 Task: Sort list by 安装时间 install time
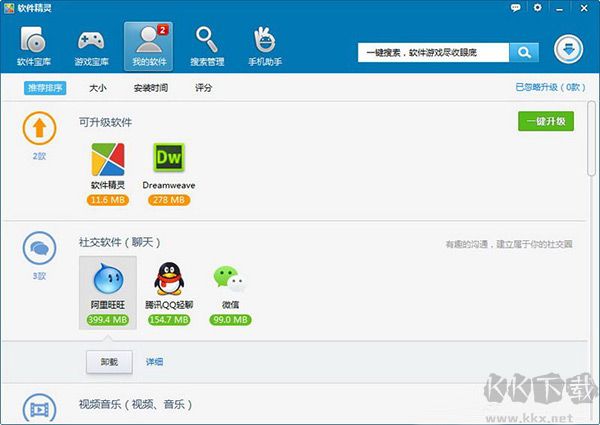pos(151,88)
